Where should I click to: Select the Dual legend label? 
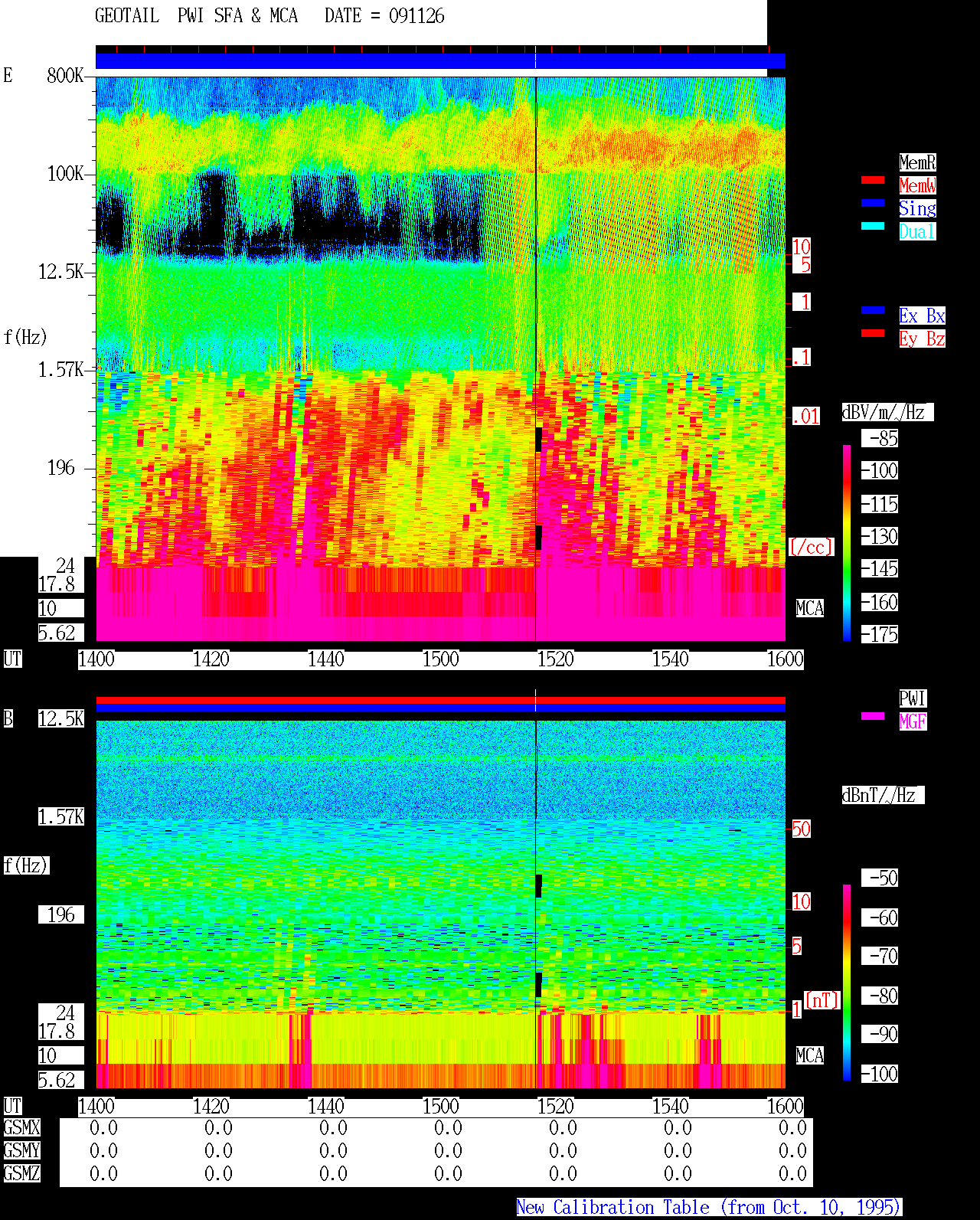[x=917, y=231]
